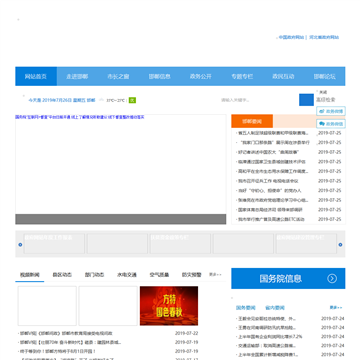The width and height of the screenshot is (360, 360).
Task: Click the carousel right arrow icon
Action: click(x=340, y=245)
